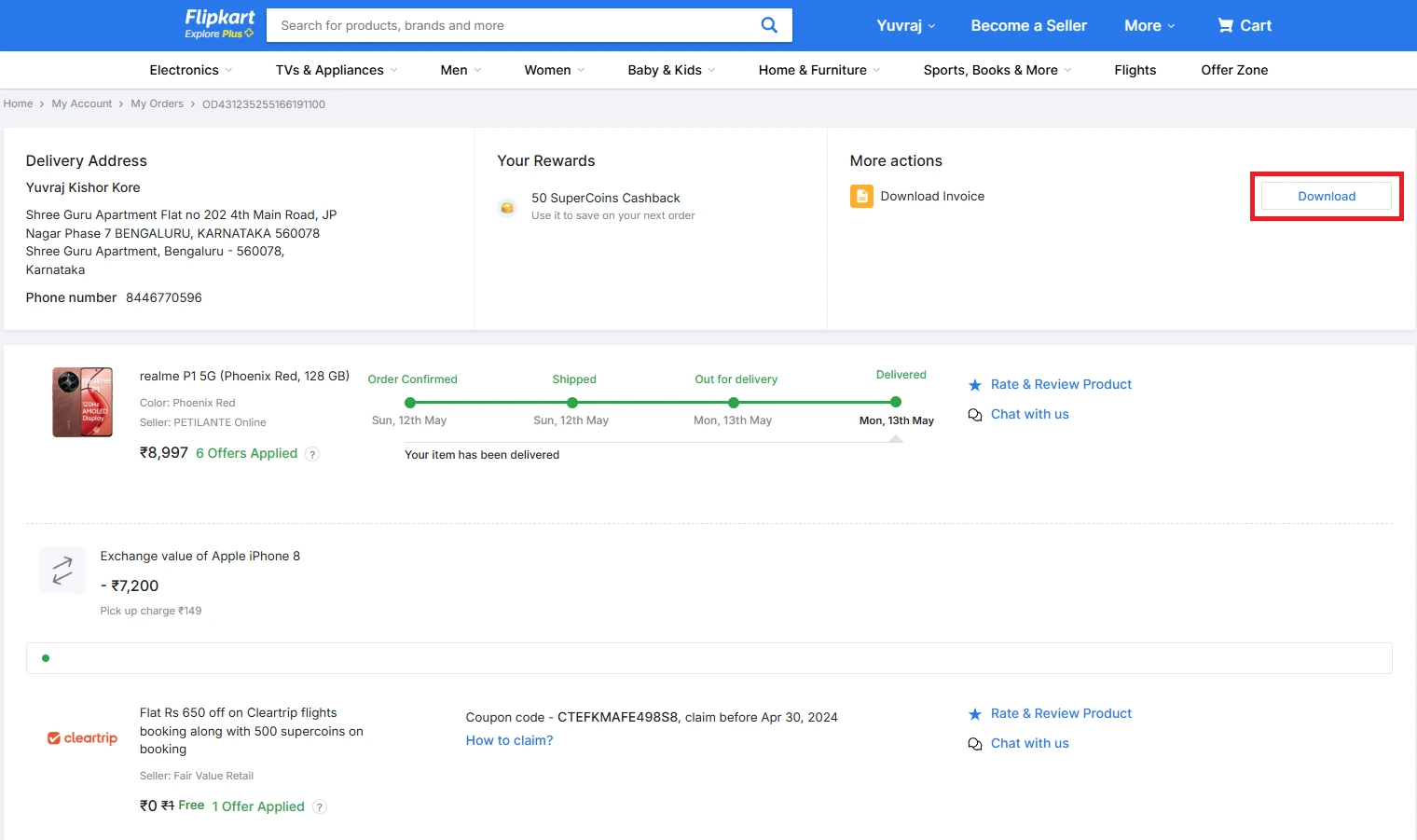Click coupon code CTEFKMAFE498S8
This screenshot has width=1417, height=840.
(618, 717)
